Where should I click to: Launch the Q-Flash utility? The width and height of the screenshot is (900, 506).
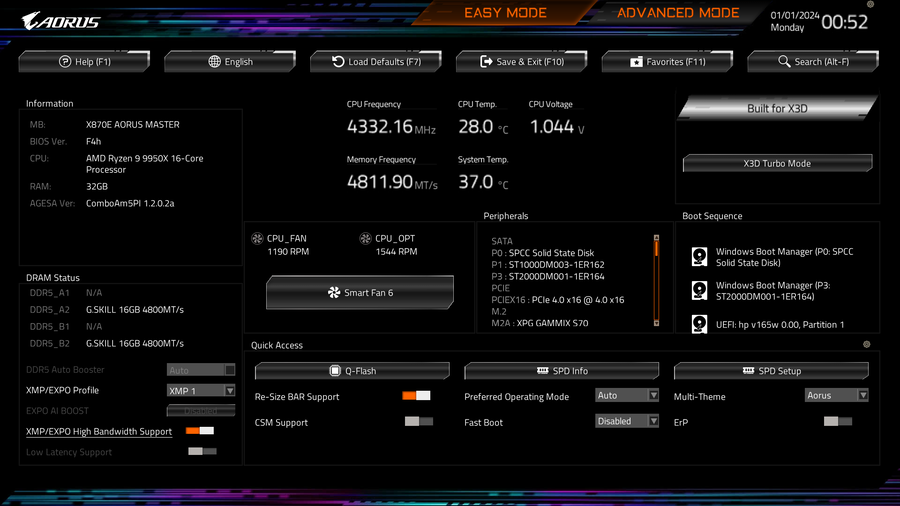(x=352, y=371)
